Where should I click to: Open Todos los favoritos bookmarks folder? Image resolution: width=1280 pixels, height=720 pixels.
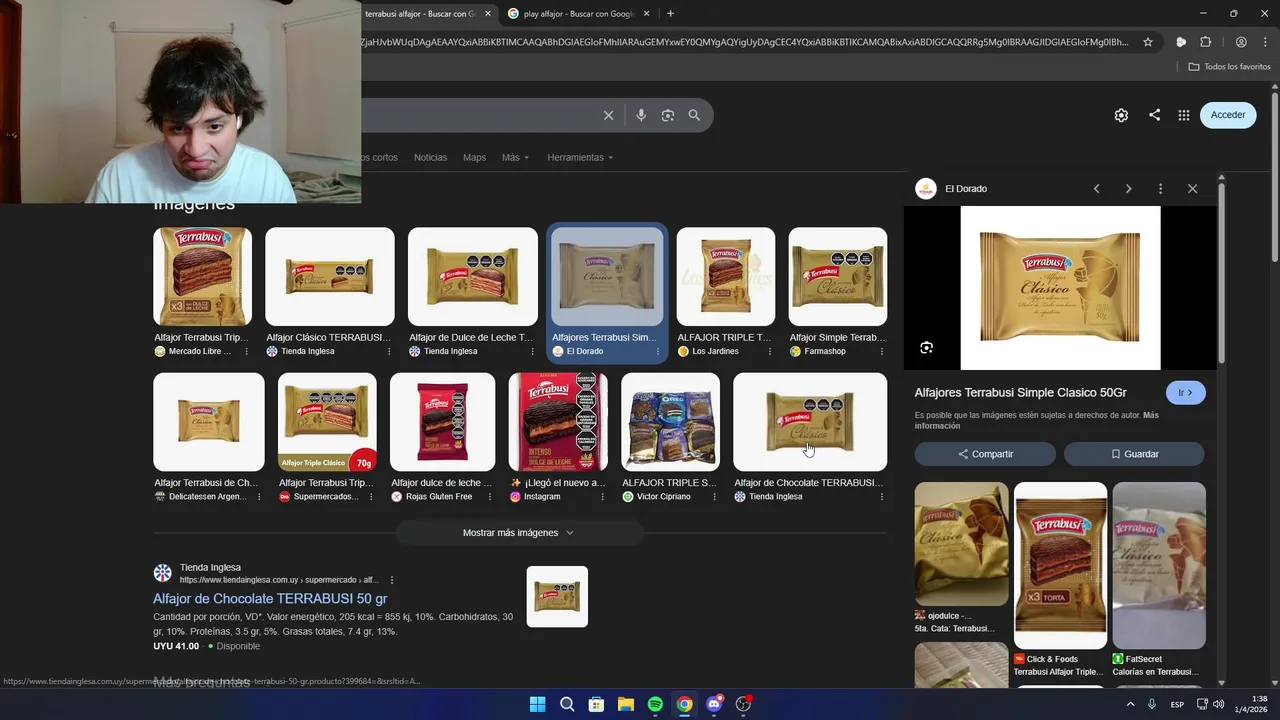(x=1229, y=66)
